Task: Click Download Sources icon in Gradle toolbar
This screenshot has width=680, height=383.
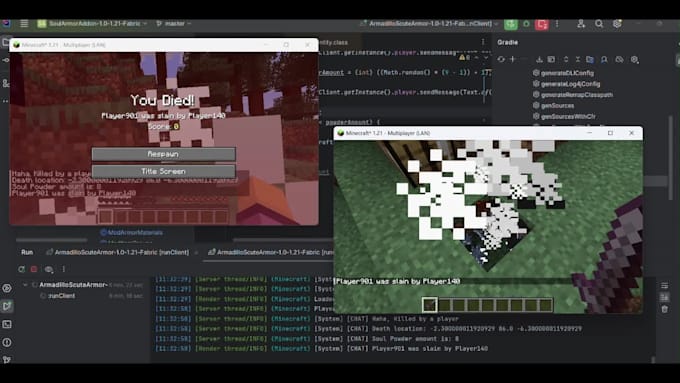Action: 539,59
